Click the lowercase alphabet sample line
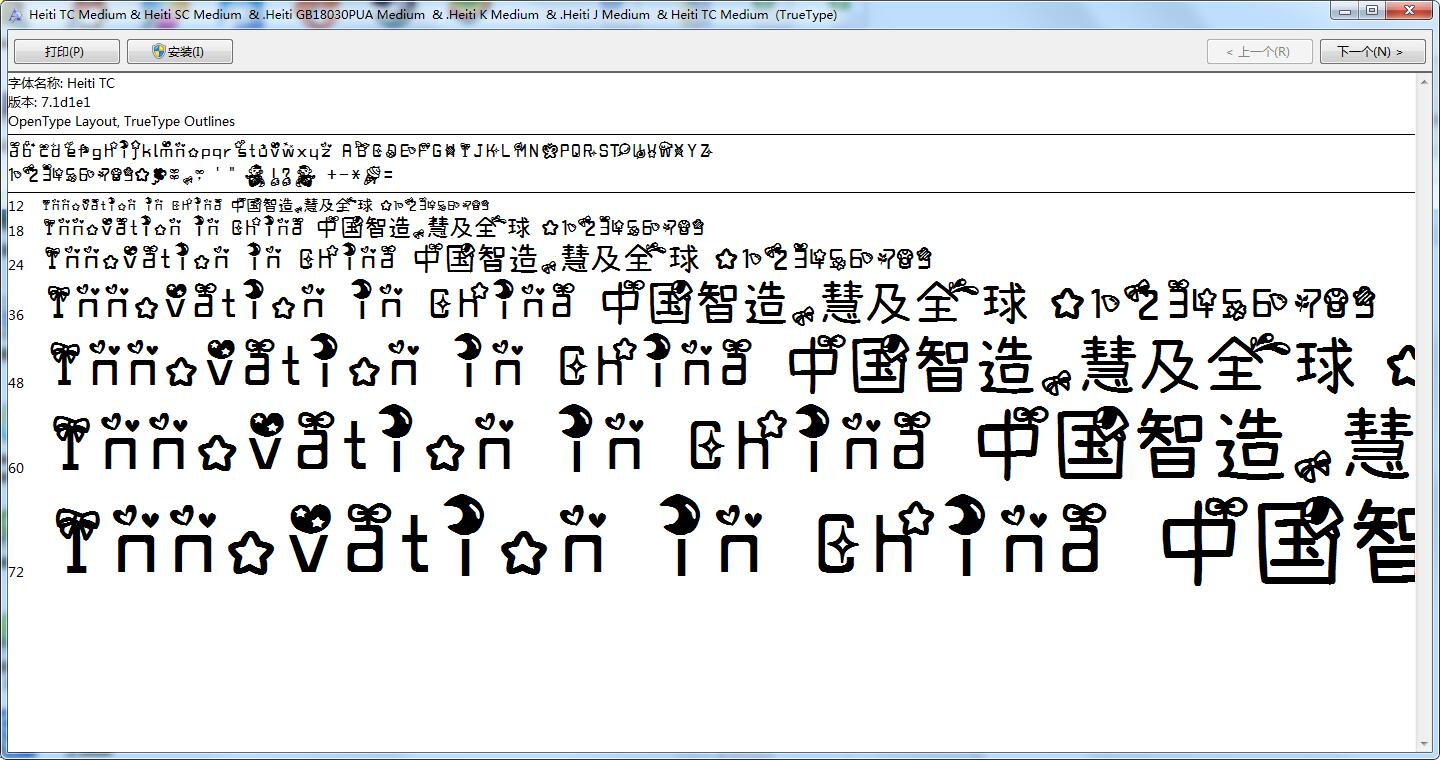Screen dimensions: 1440x760 click(360, 151)
